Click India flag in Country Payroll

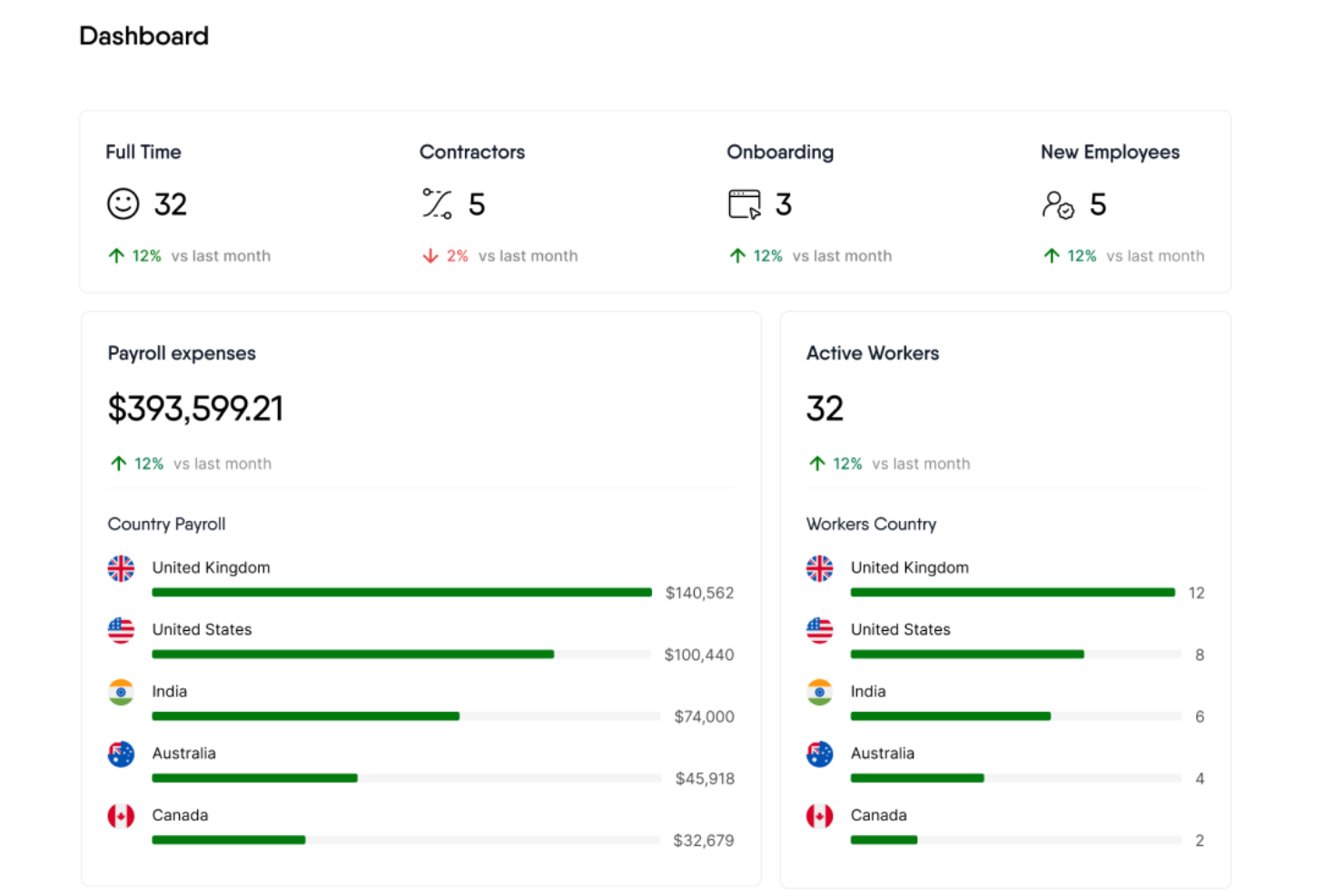(121, 692)
